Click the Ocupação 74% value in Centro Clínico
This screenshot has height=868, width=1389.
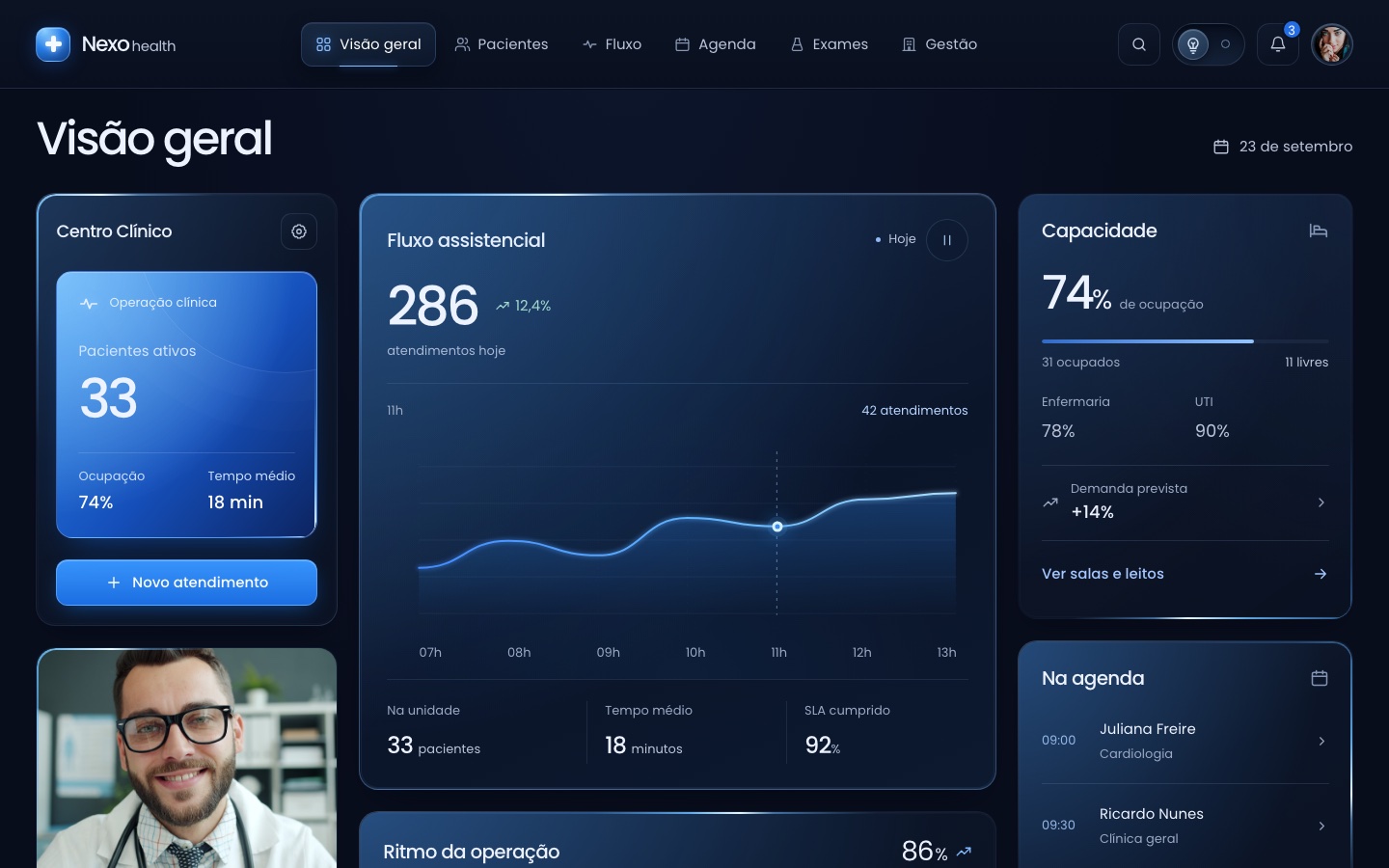tap(95, 502)
